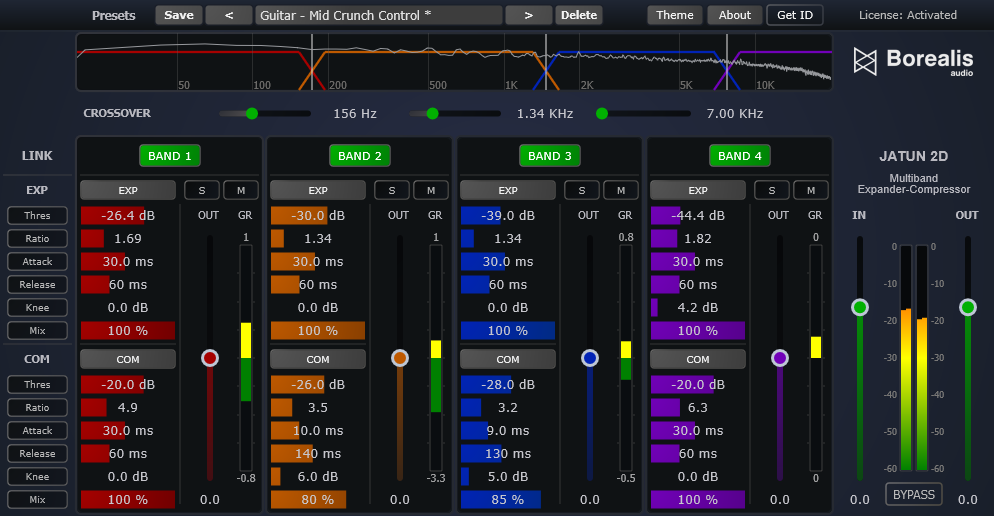This screenshot has width=994, height=516.
Task: Click the Save preset button
Action: 179,15
